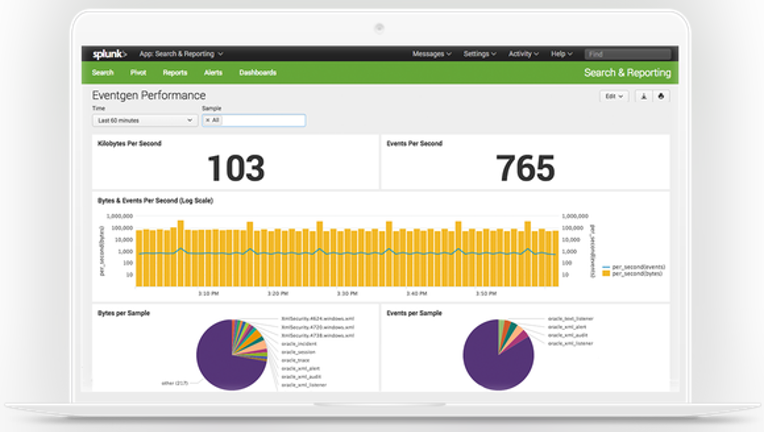Click oracle_xml_alert label in Bytes per Sample
The image size is (764, 432).
300,369
